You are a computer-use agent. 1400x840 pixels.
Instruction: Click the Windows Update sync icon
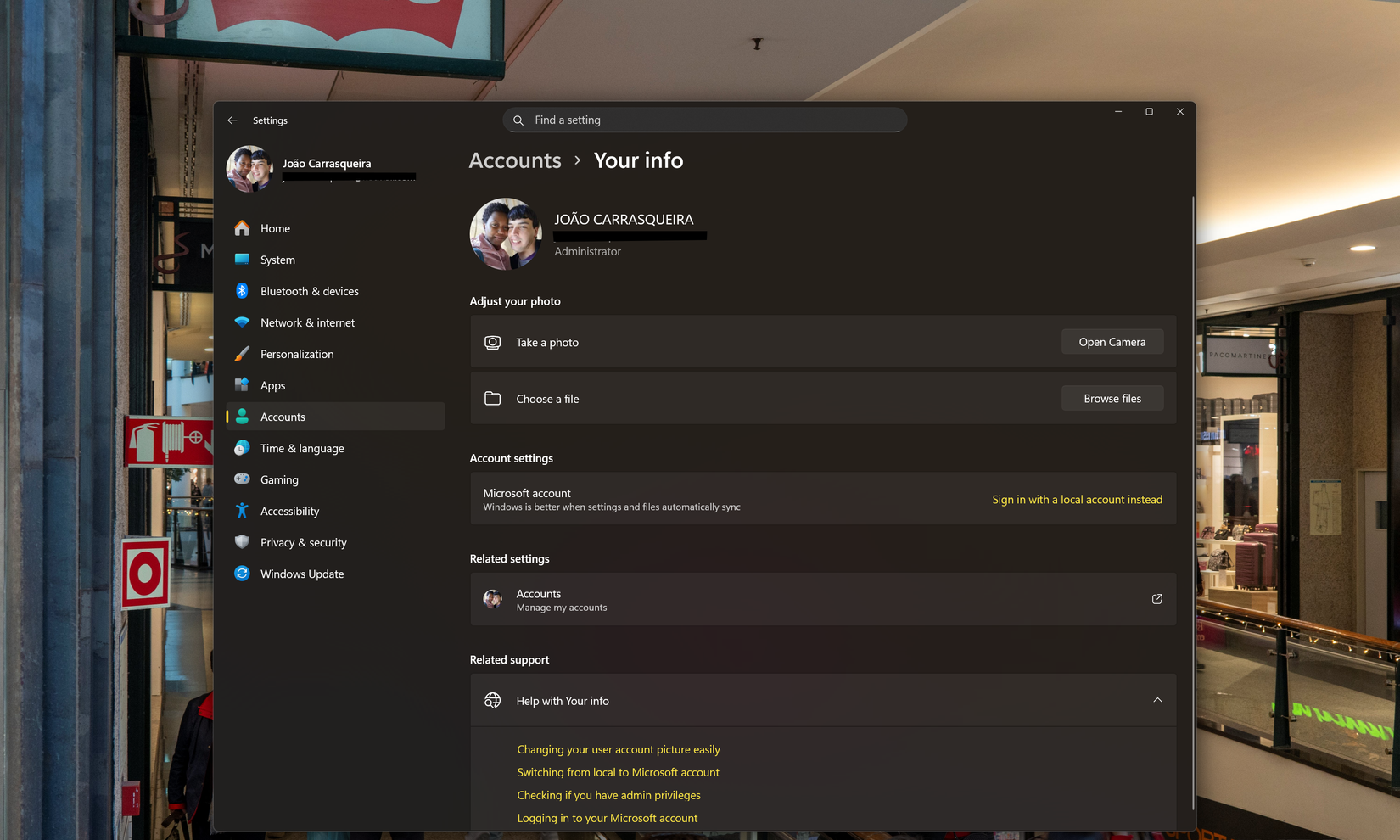point(242,574)
